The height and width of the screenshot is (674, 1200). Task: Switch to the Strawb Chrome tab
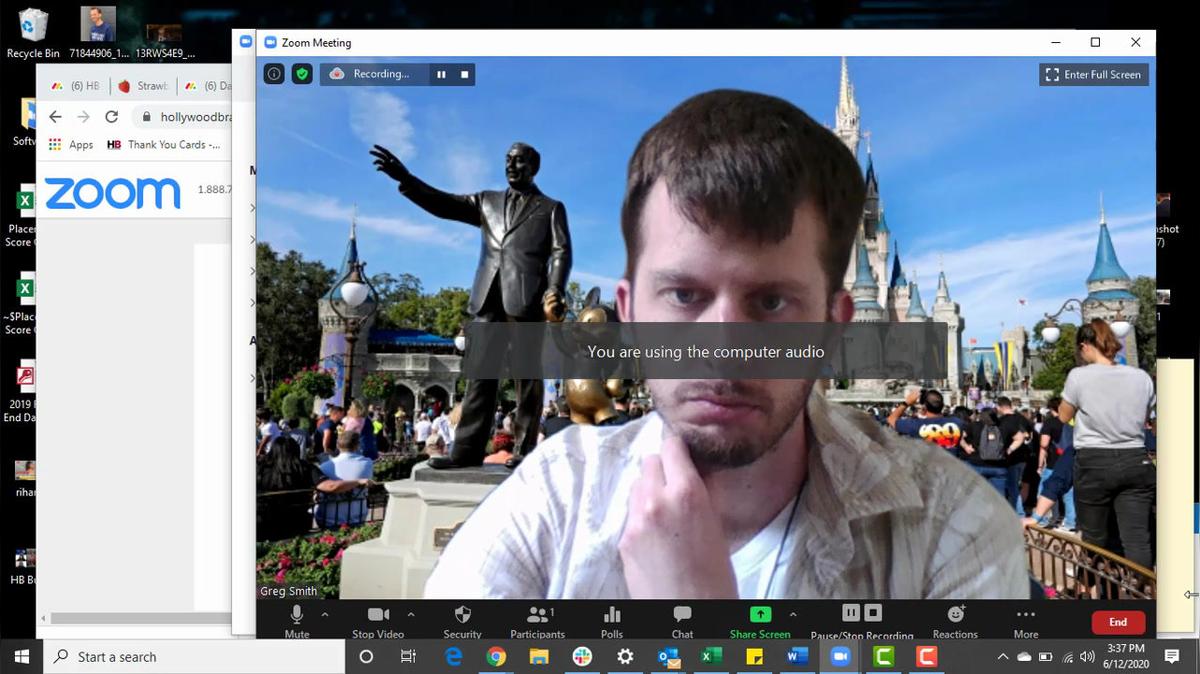point(142,86)
